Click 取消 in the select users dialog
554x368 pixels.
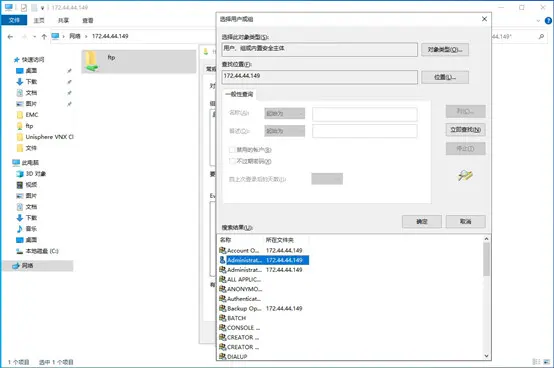[465, 221]
